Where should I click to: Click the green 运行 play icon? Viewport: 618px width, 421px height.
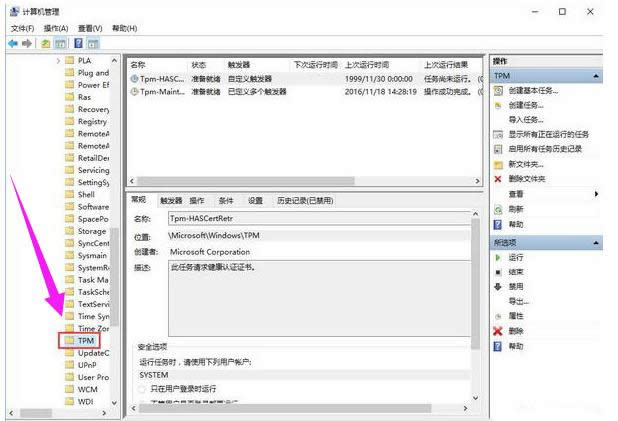point(498,257)
